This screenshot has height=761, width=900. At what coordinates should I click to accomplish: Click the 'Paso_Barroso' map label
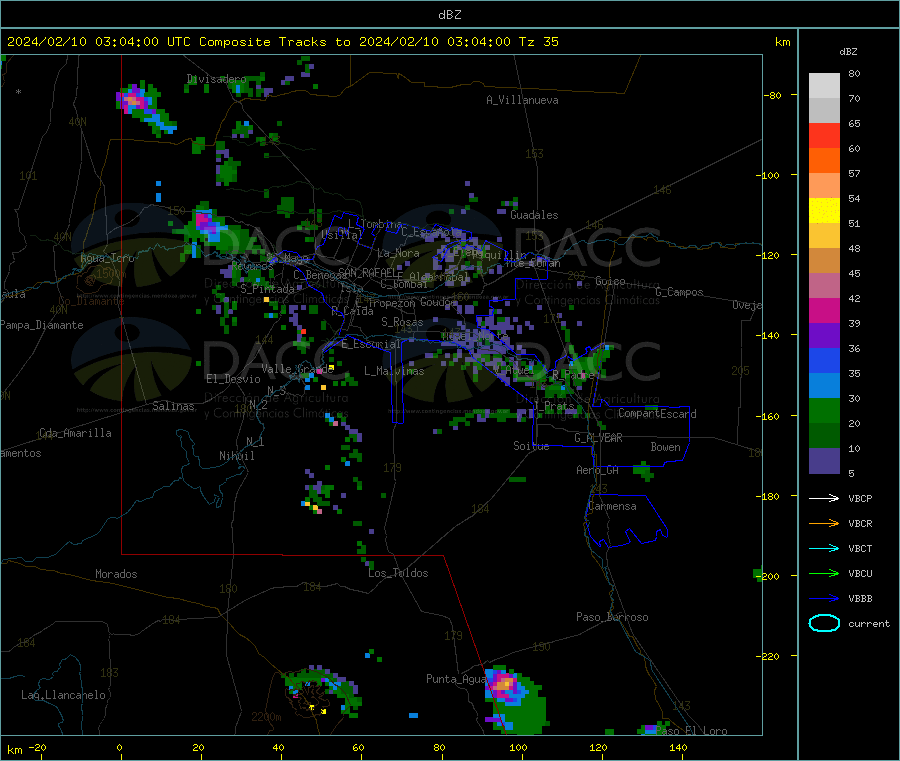[612, 617]
